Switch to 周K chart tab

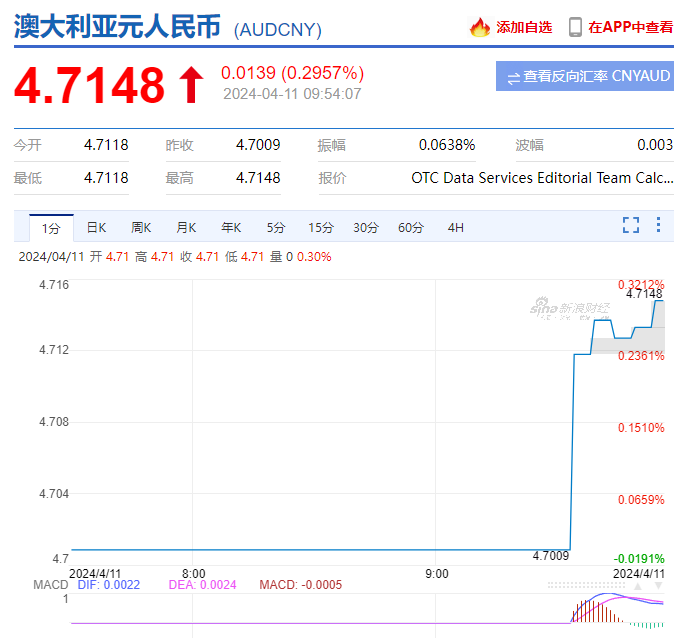(141, 228)
